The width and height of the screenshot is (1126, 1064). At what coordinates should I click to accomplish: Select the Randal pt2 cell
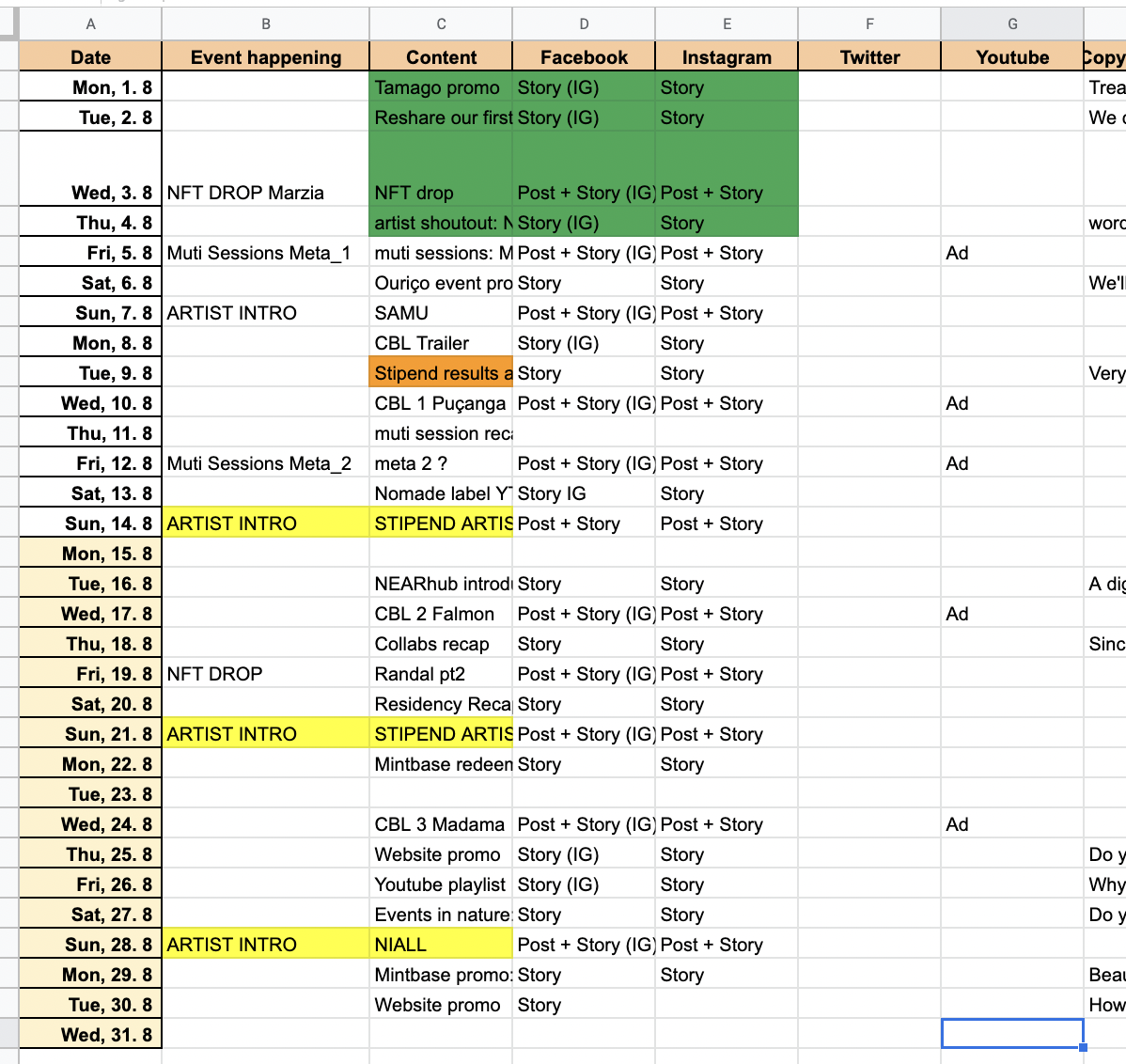coord(441,674)
